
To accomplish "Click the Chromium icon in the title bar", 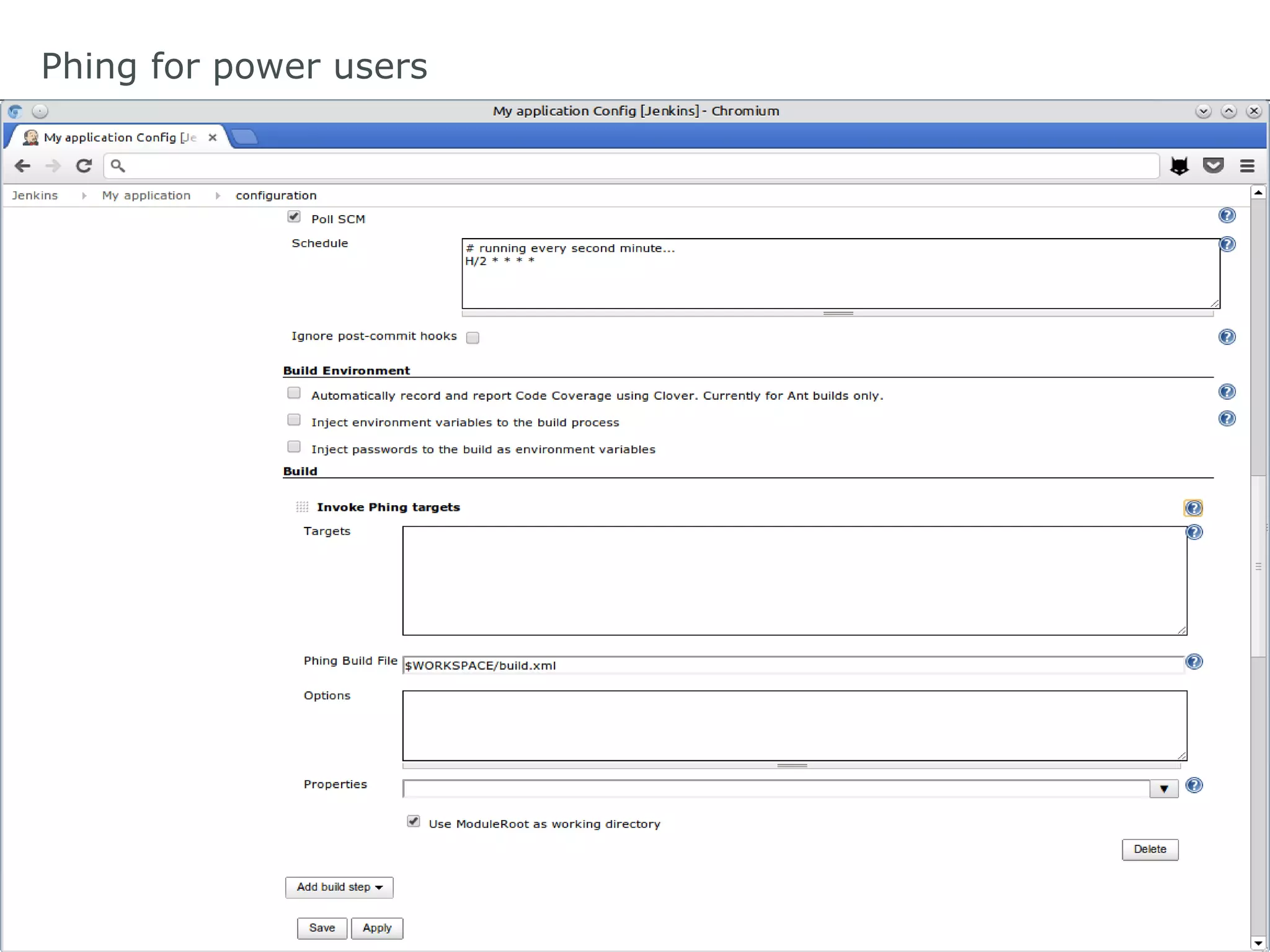I will (15, 112).
